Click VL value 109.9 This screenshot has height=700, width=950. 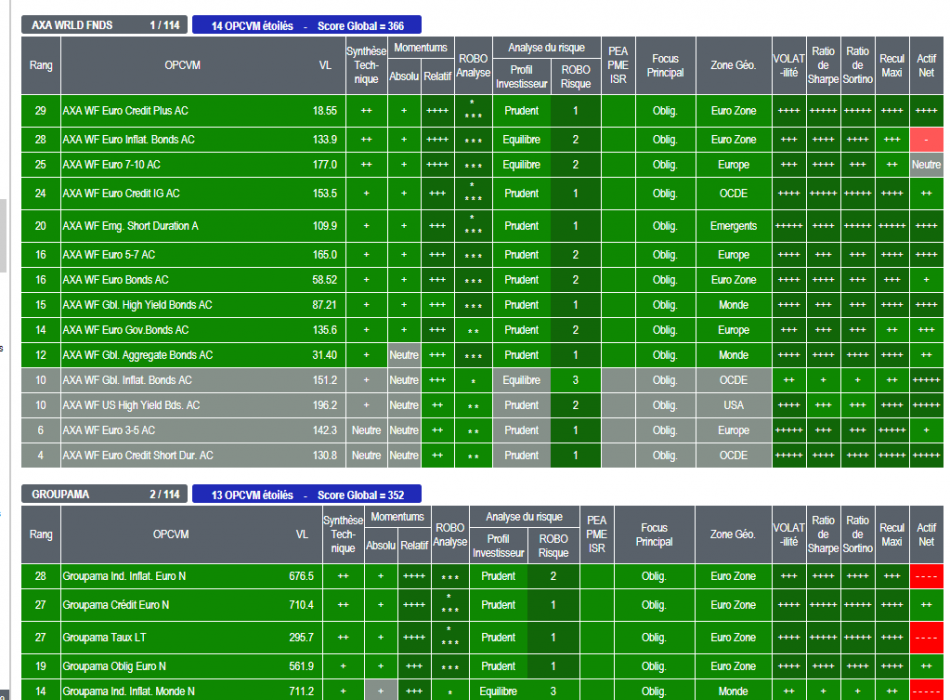tap(325, 226)
